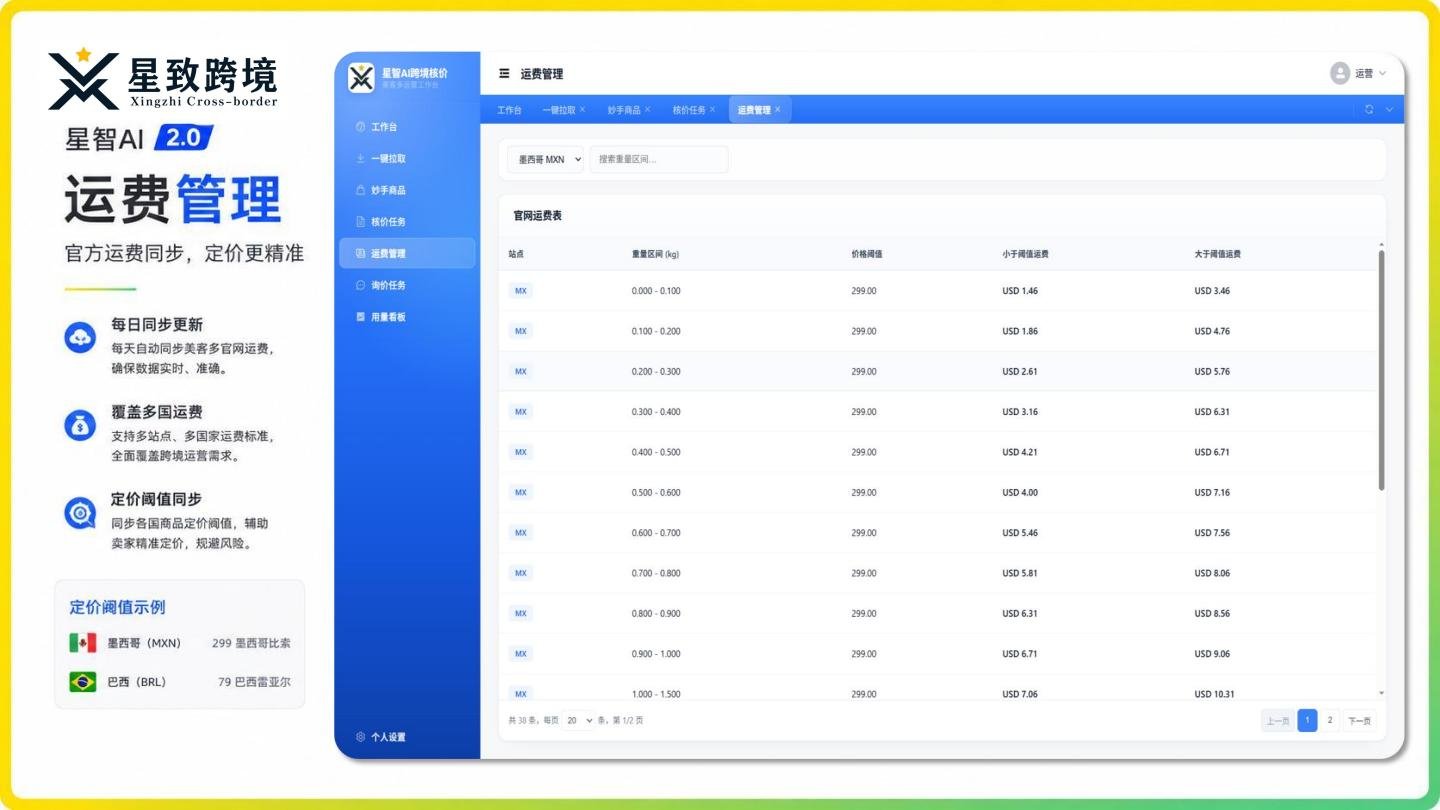The height and width of the screenshot is (810, 1440).
Task: Click the money bag icon beside 覆盖多国运费
Action: pyautogui.click(x=80, y=425)
